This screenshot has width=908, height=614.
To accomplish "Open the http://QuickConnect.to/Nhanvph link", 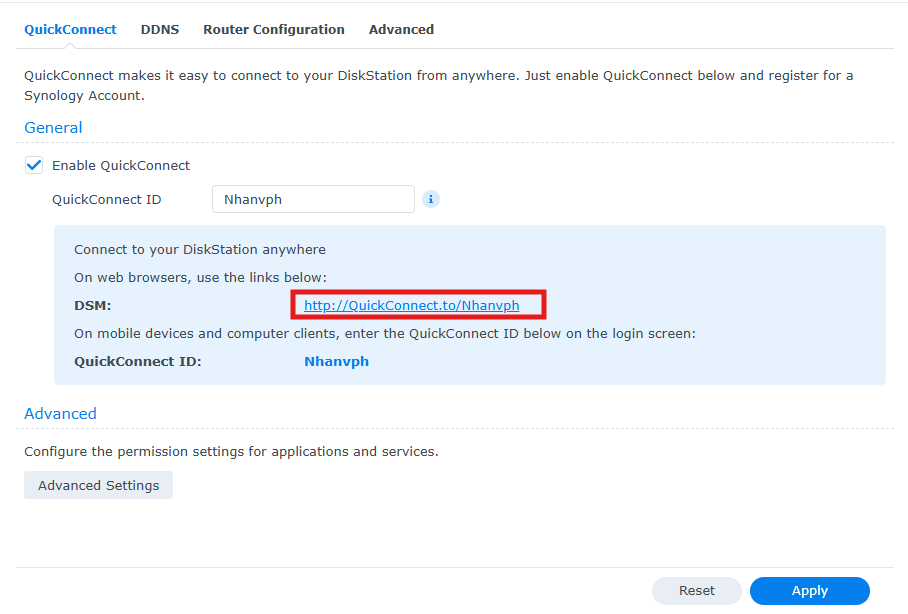I will tap(412, 305).
